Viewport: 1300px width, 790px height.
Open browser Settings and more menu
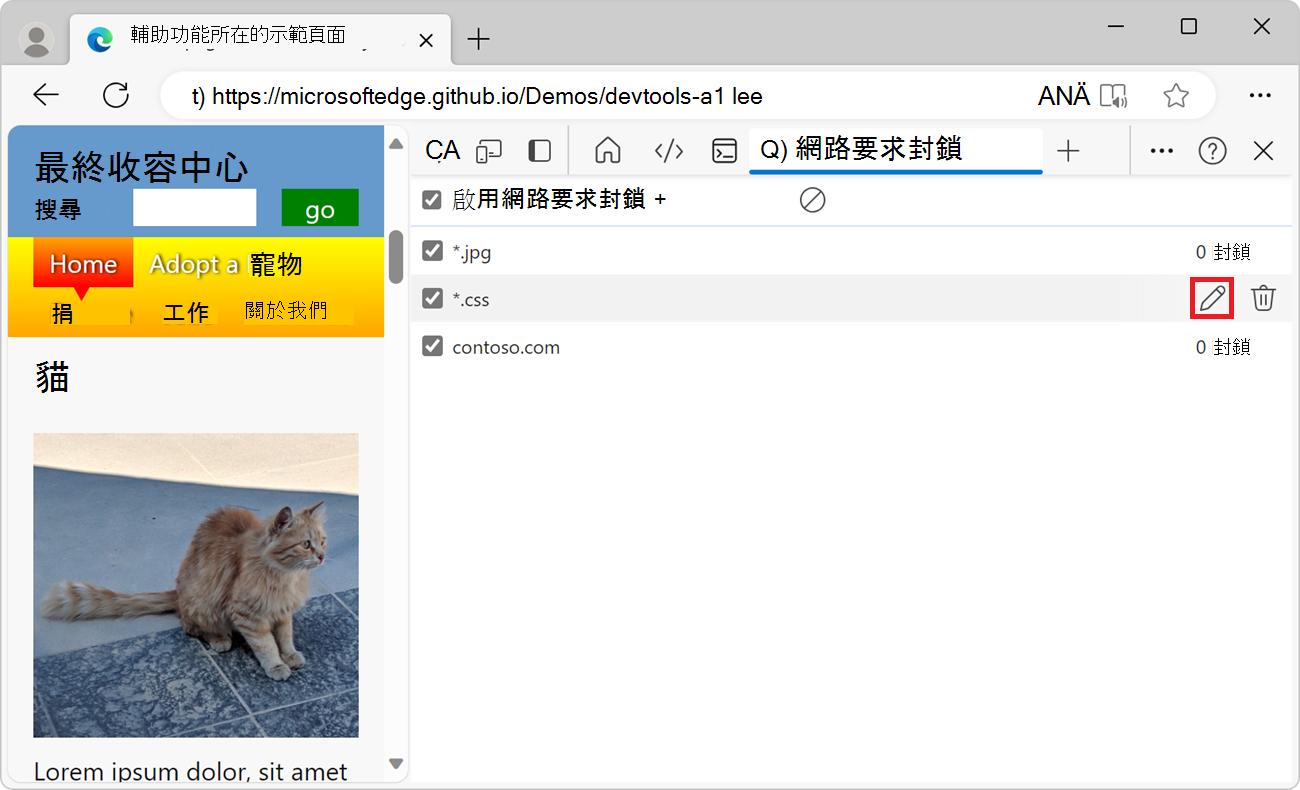click(x=1260, y=96)
